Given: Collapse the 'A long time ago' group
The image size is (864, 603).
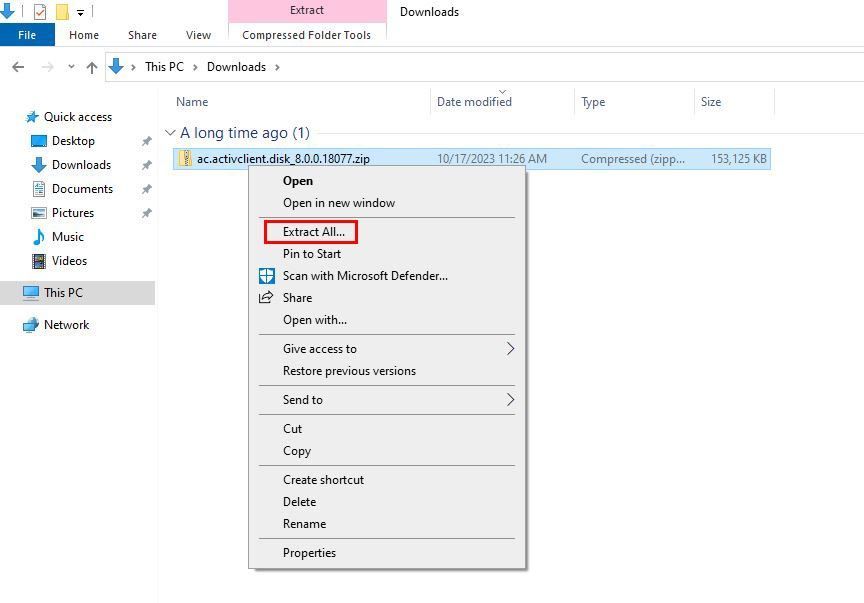Looking at the screenshot, I should click(x=170, y=133).
